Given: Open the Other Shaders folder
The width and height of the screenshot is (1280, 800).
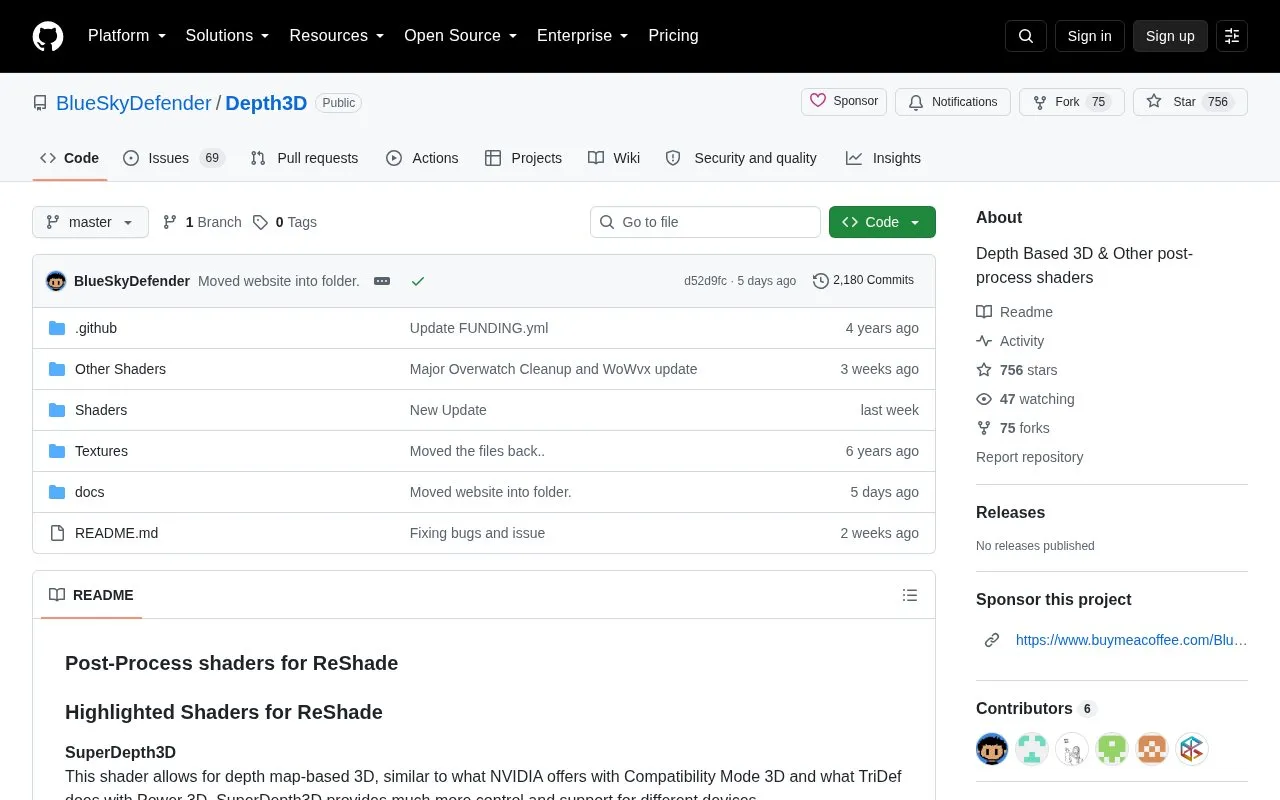Looking at the screenshot, I should pyautogui.click(x=120, y=369).
